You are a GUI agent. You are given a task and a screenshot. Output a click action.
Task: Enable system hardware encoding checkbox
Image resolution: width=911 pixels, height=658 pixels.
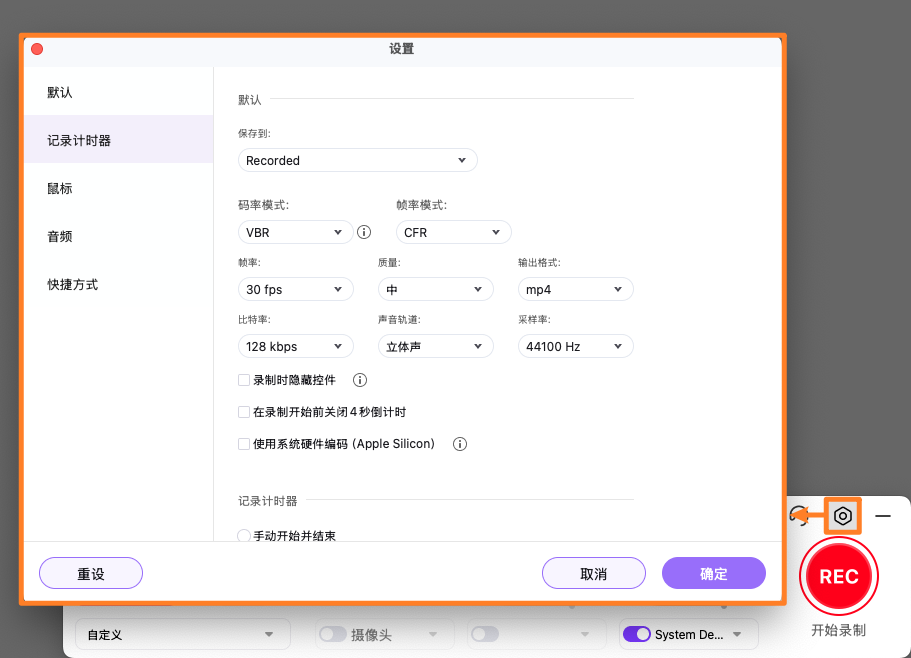(243, 444)
